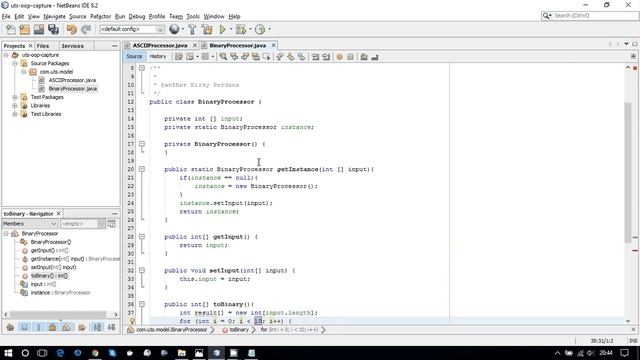Switch to the Services tab

(73, 46)
